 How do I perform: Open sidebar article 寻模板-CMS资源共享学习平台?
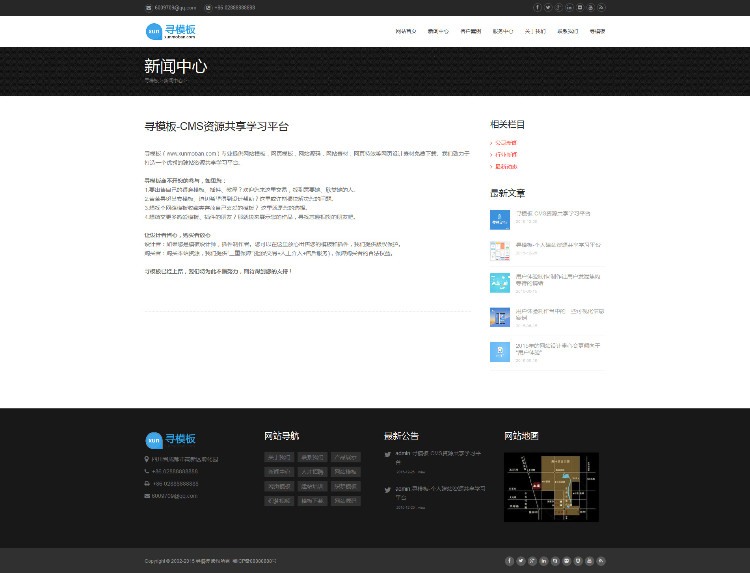click(x=553, y=213)
